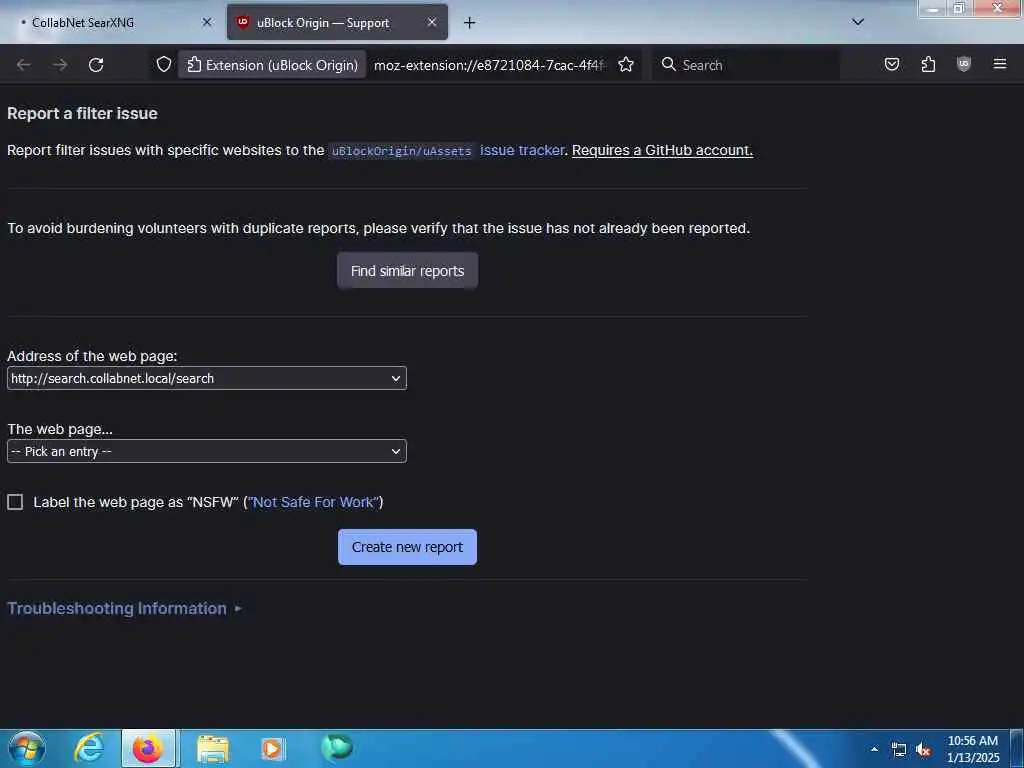Image resolution: width=1024 pixels, height=768 pixels.
Task: Click the muted volume tray icon
Action: coord(923,750)
